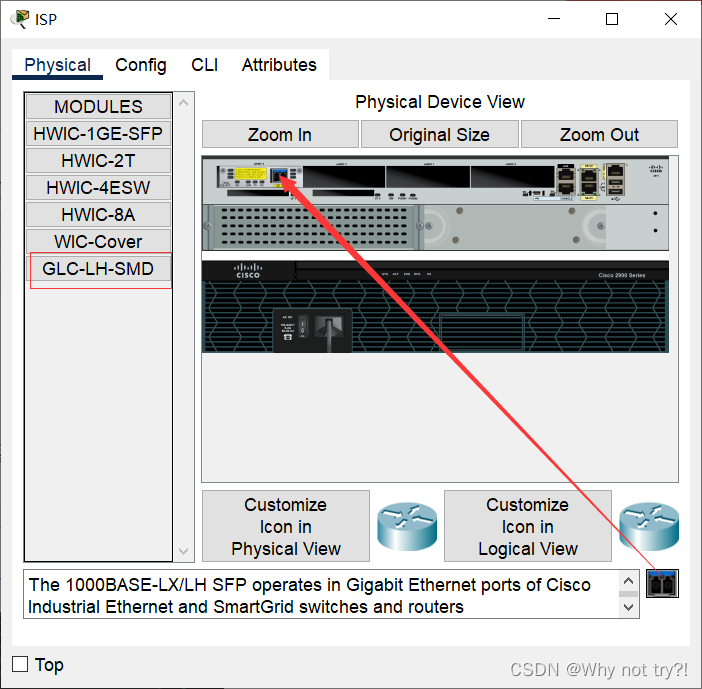Click the Zoom In button

point(280,134)
